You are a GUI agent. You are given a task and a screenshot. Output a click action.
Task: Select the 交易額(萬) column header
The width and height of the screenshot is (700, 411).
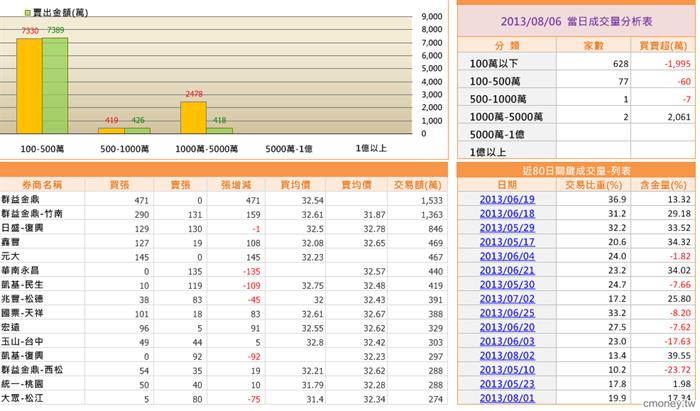417,185
